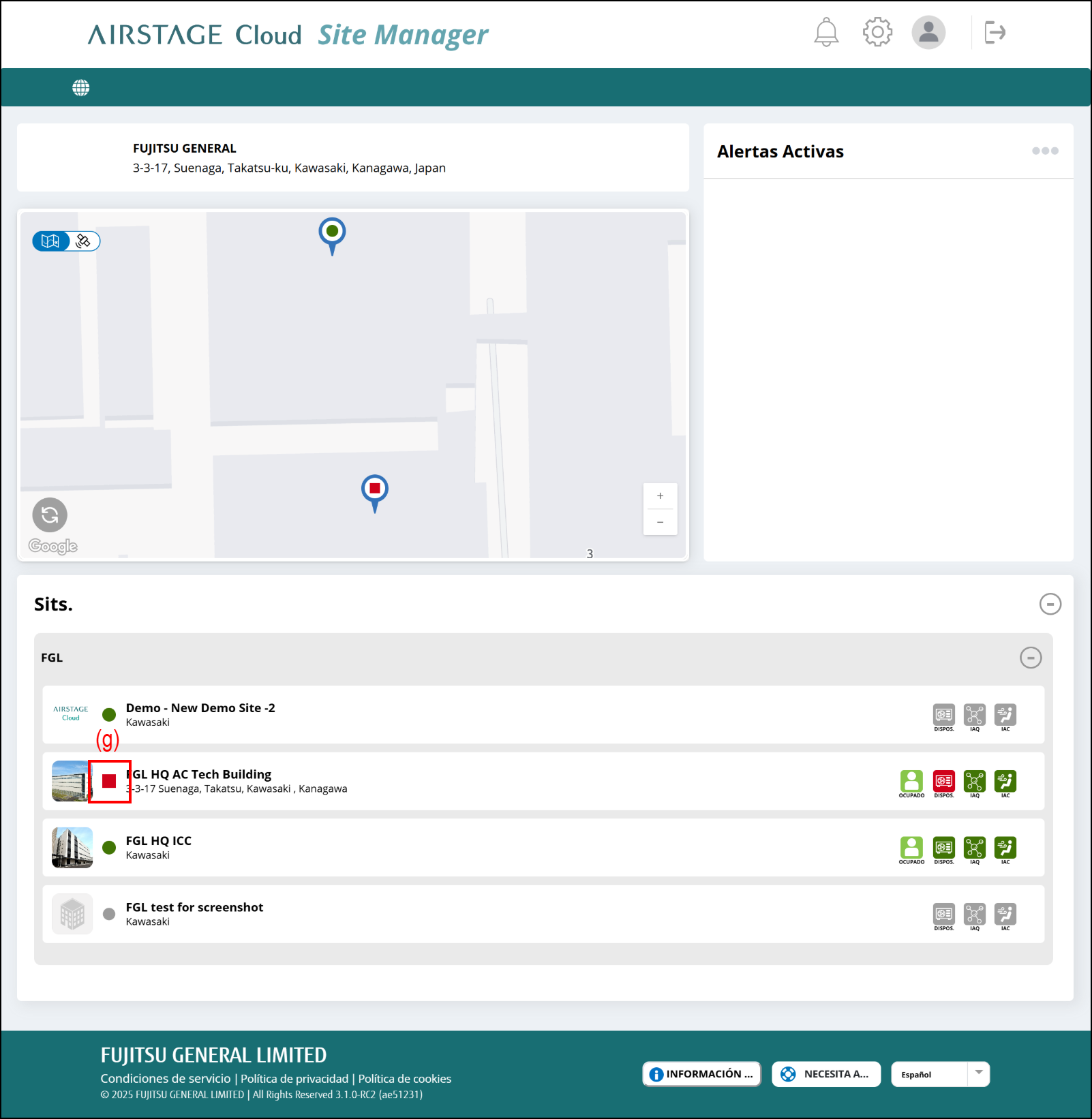Click the FGL HQ ICC building thumbnail
Viewport: 1092px width, 1119px height.
(72, 847)
